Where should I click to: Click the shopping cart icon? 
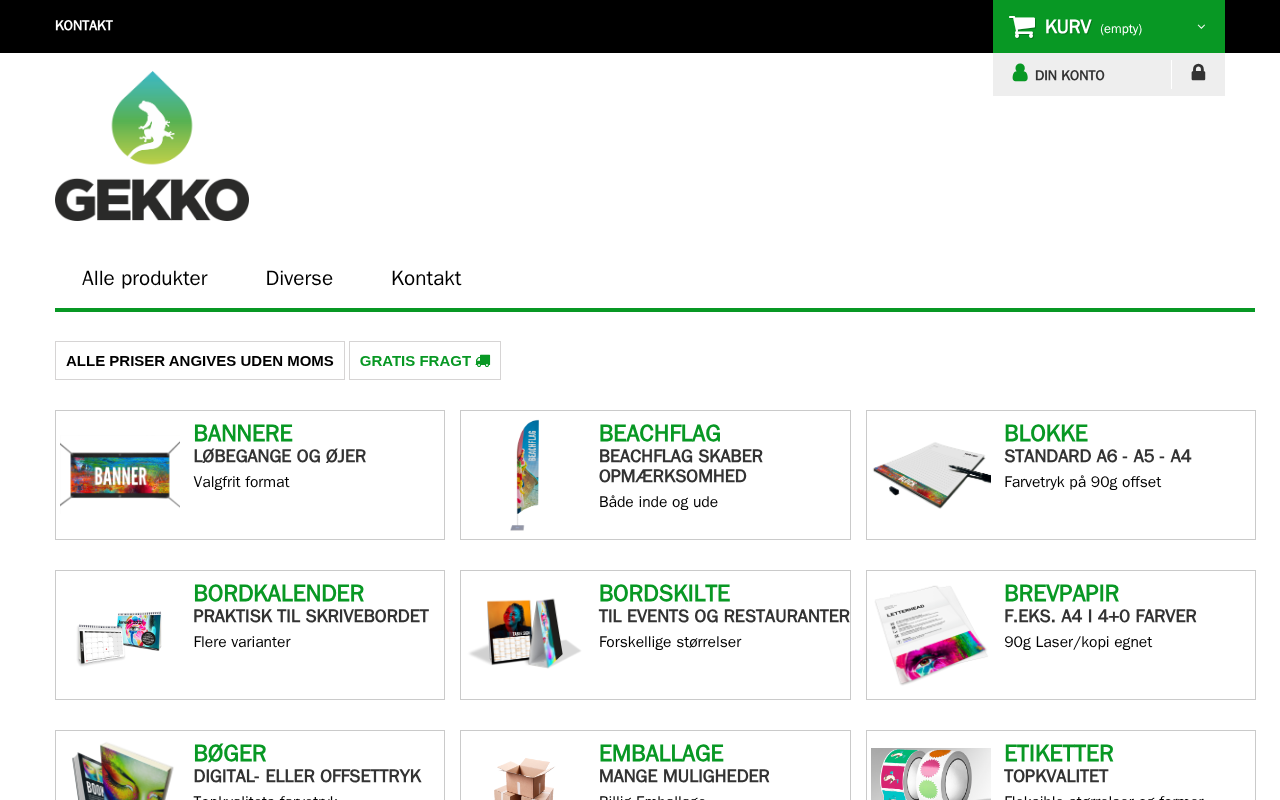click(x=1022, y=27)
